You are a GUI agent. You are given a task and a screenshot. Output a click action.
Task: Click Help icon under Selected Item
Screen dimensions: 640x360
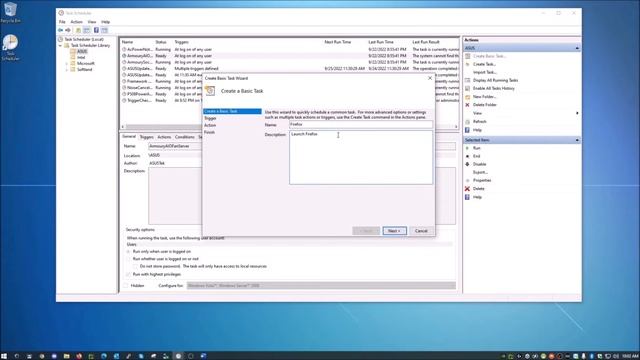[468, 197]
